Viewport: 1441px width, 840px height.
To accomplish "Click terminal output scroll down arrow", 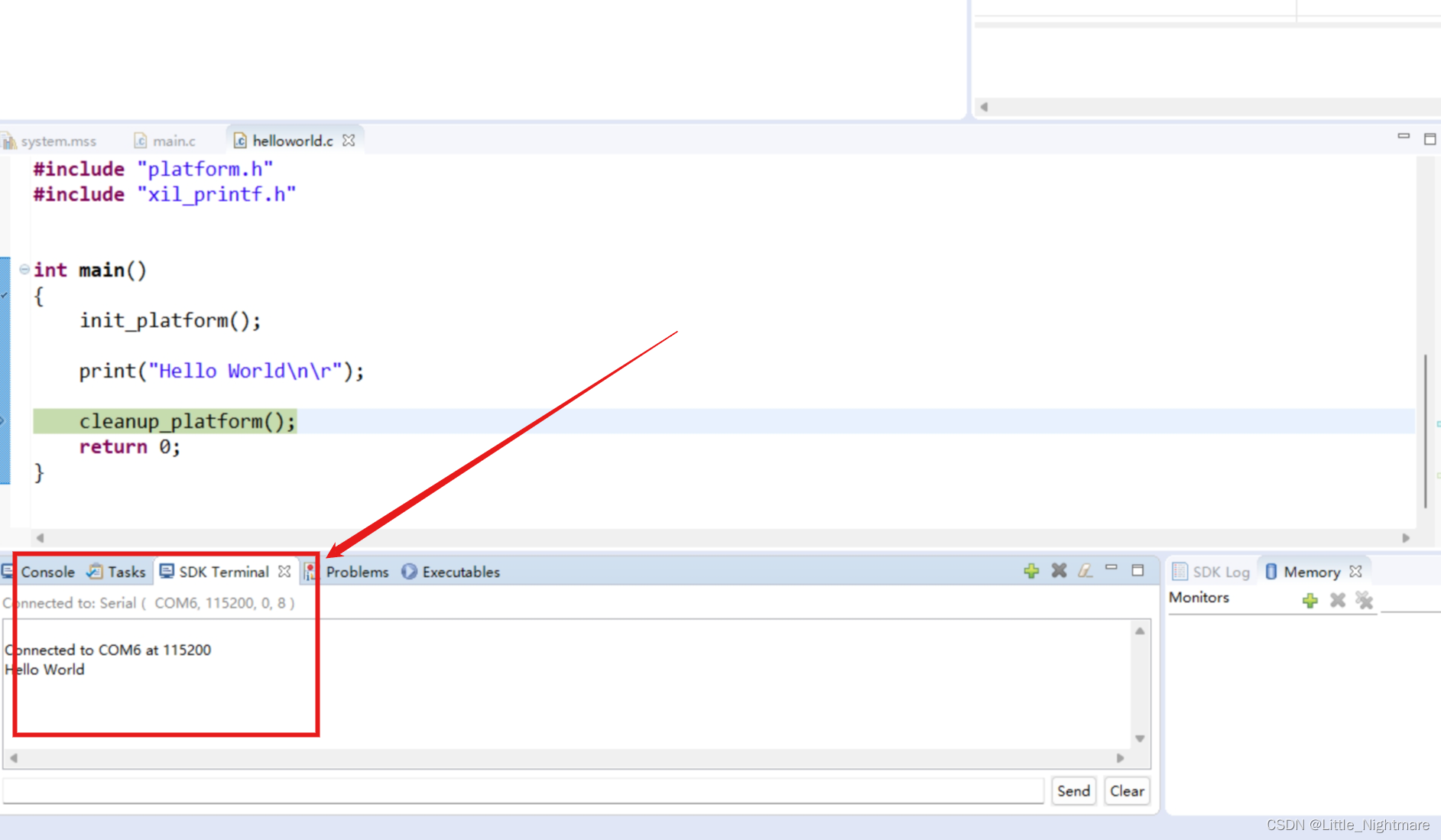I will (1140, 738).
